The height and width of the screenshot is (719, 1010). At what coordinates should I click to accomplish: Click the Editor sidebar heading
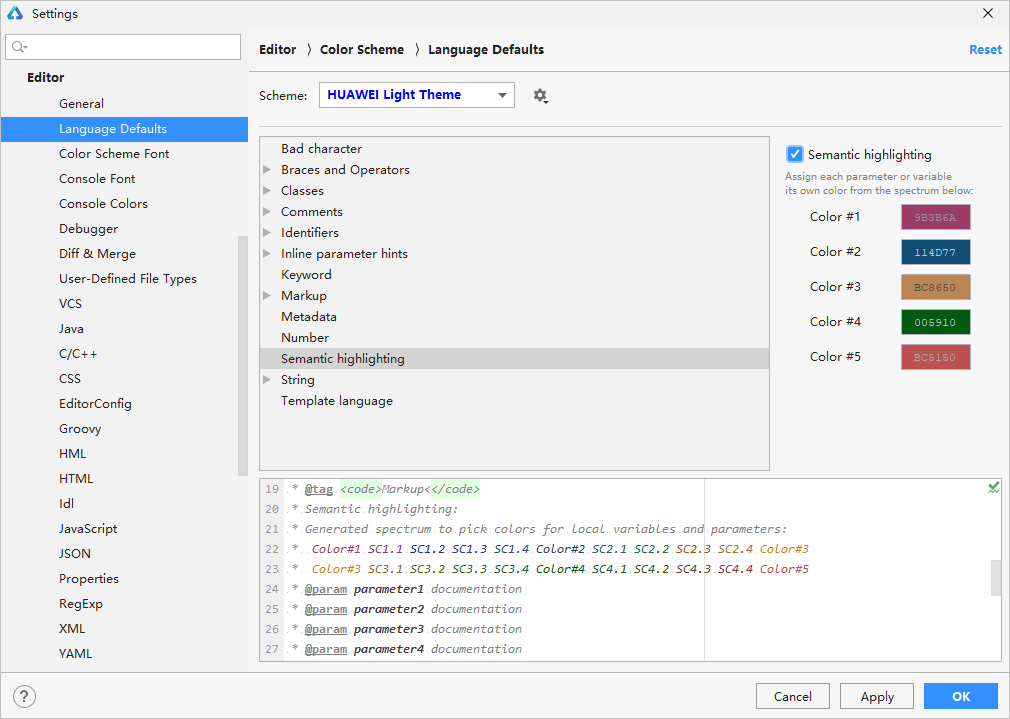[x=46, y=77]
